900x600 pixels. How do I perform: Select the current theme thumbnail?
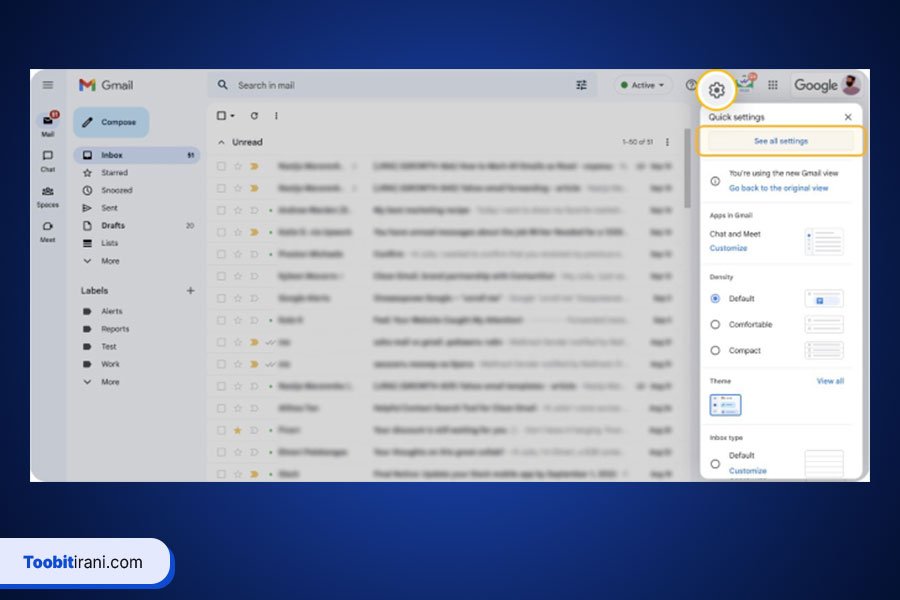[x=725, y=405]
